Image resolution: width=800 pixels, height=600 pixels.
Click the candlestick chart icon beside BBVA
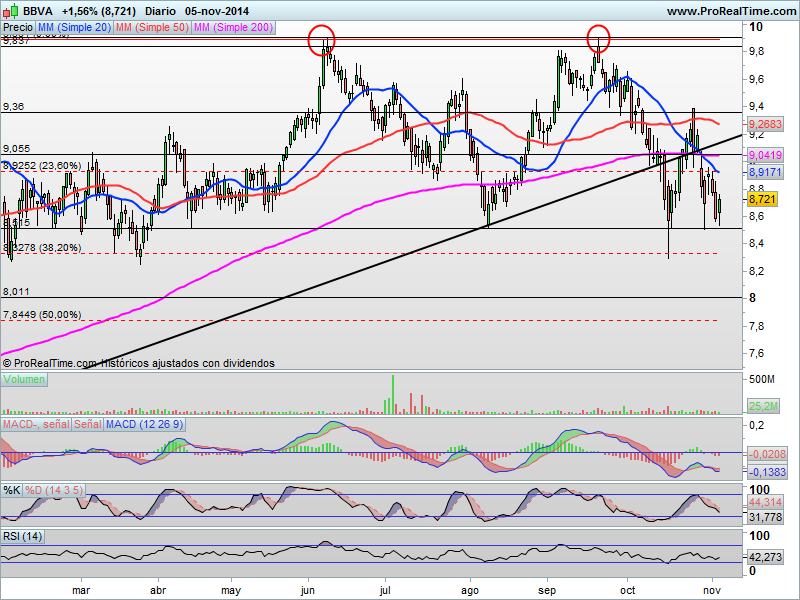coord(11,10)
